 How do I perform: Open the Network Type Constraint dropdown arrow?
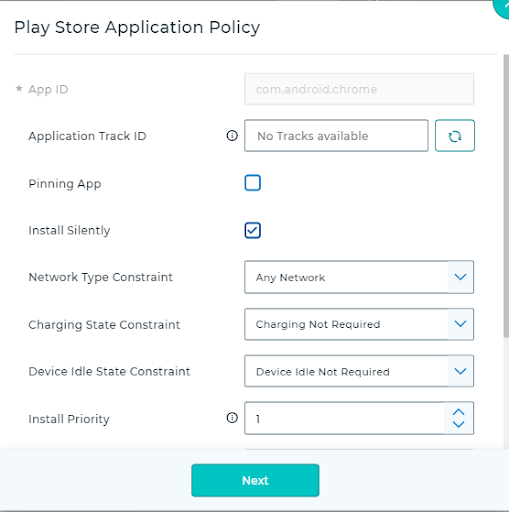(x=460, y=277)
